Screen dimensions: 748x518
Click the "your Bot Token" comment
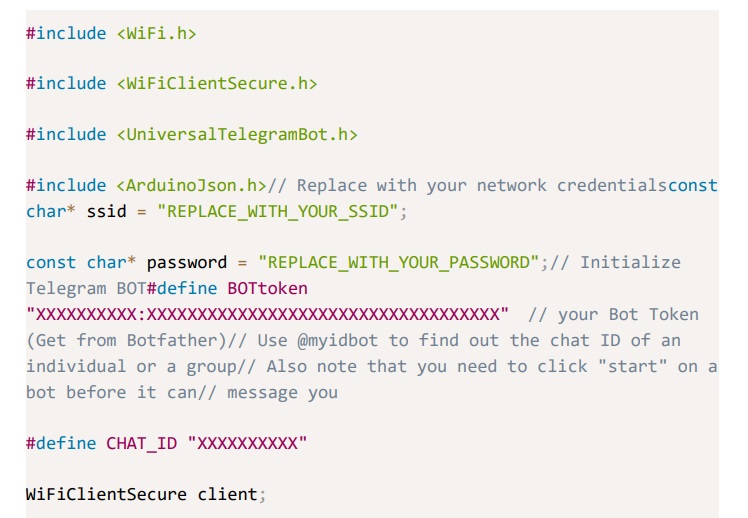tap(628, 314)
